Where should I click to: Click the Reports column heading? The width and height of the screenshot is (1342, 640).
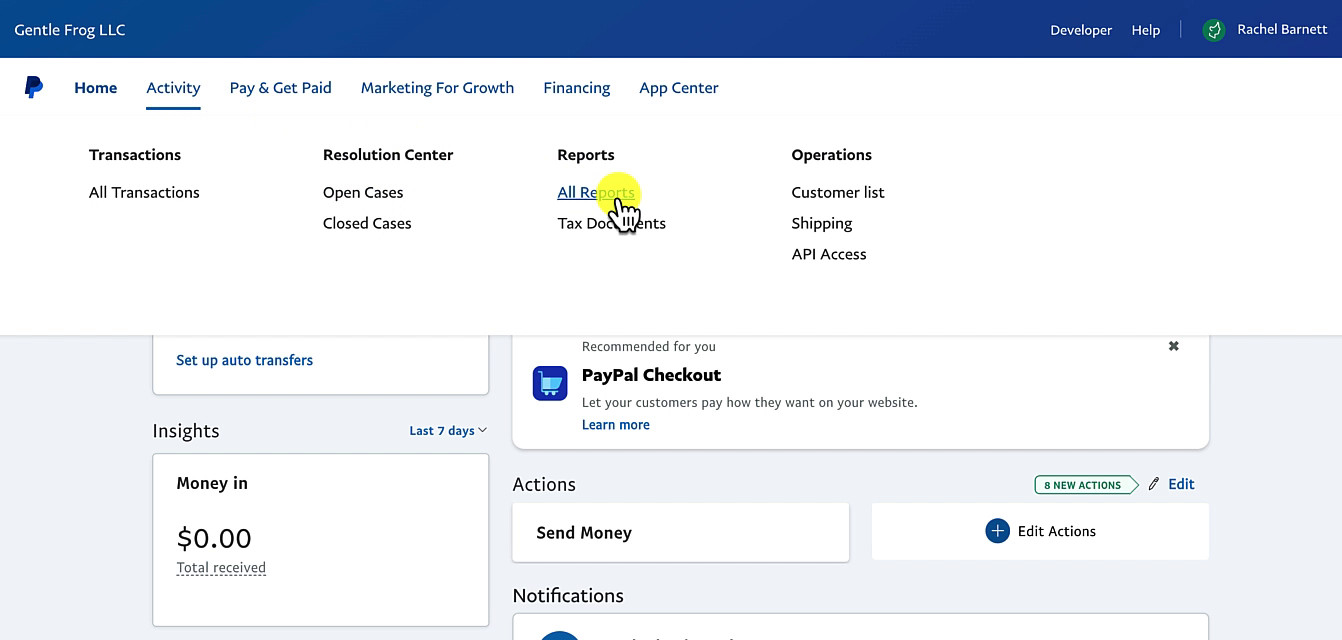586,155
